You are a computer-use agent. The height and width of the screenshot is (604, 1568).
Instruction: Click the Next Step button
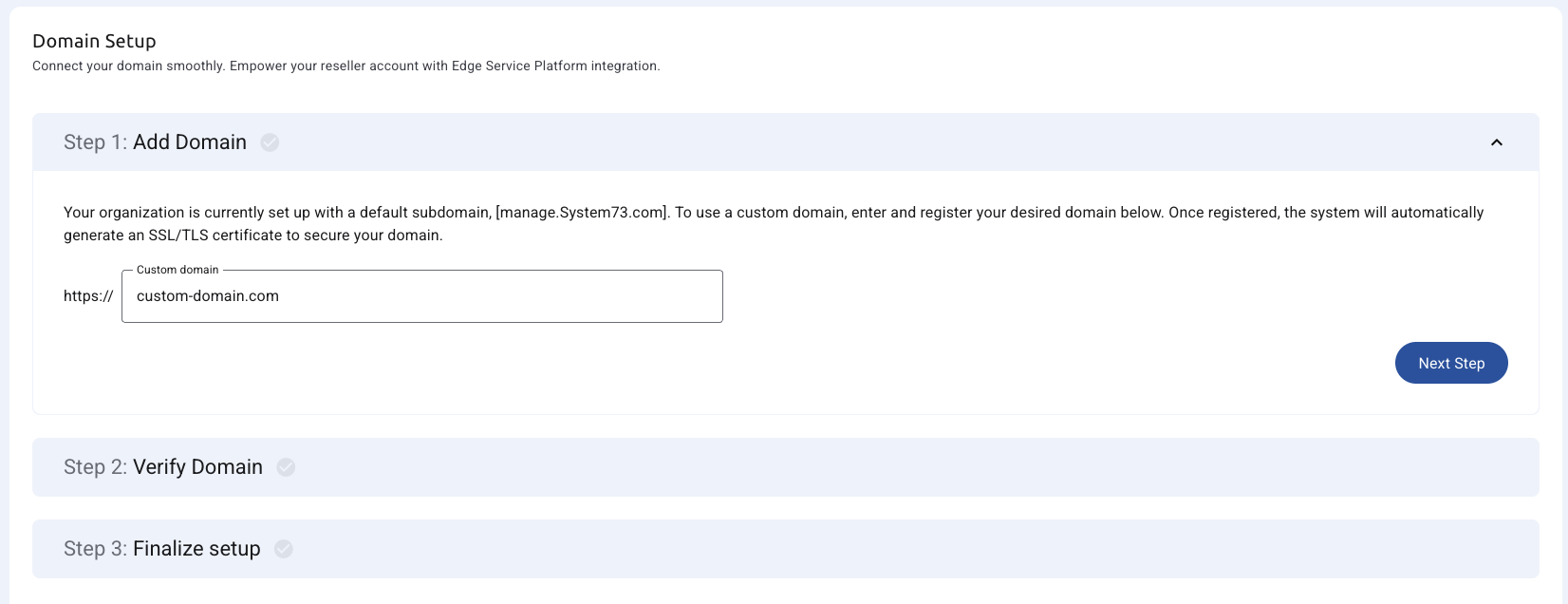pyautogui.click(x=1451, y=363)
